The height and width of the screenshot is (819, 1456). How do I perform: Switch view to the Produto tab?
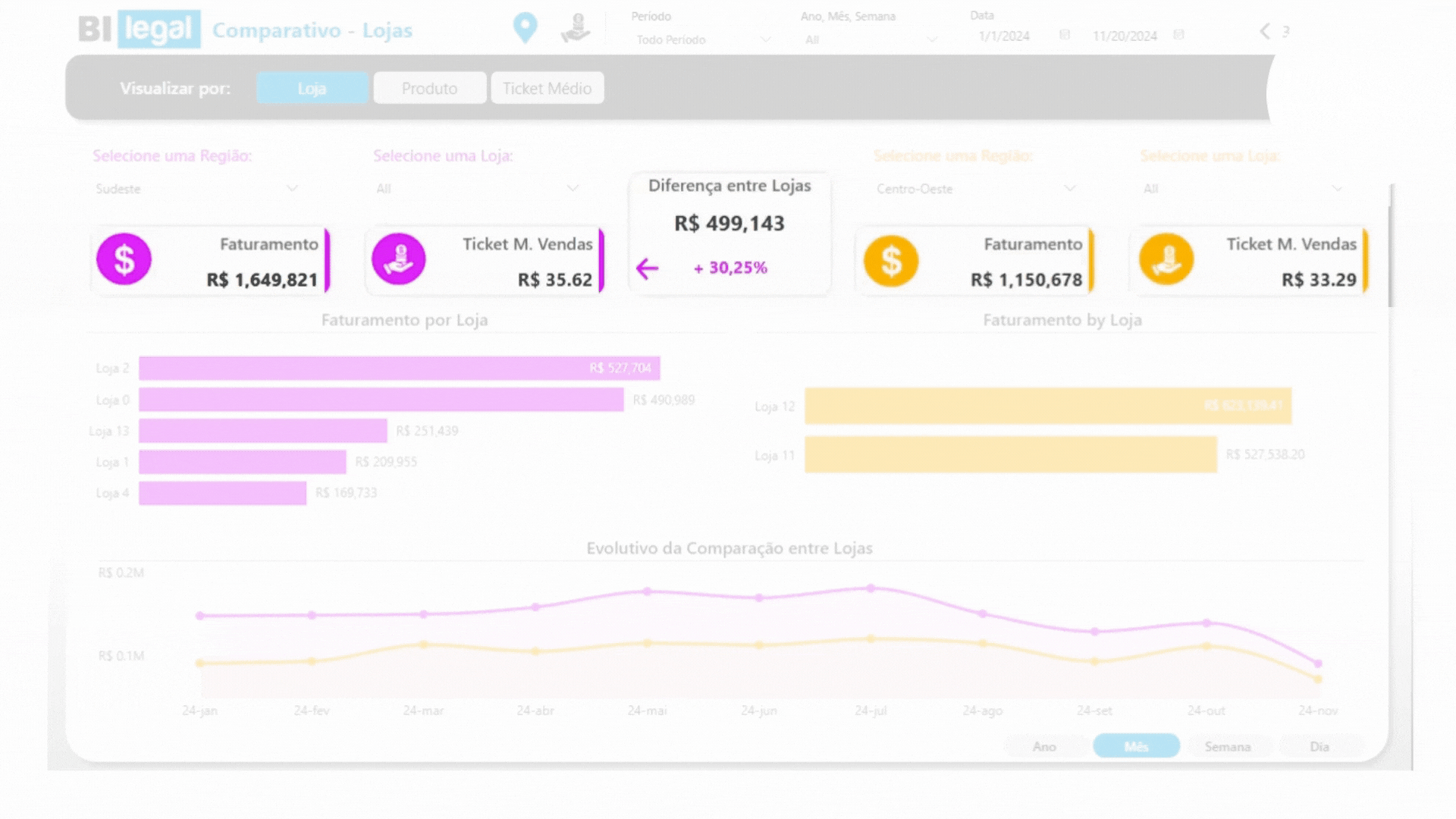coord(429,88)
